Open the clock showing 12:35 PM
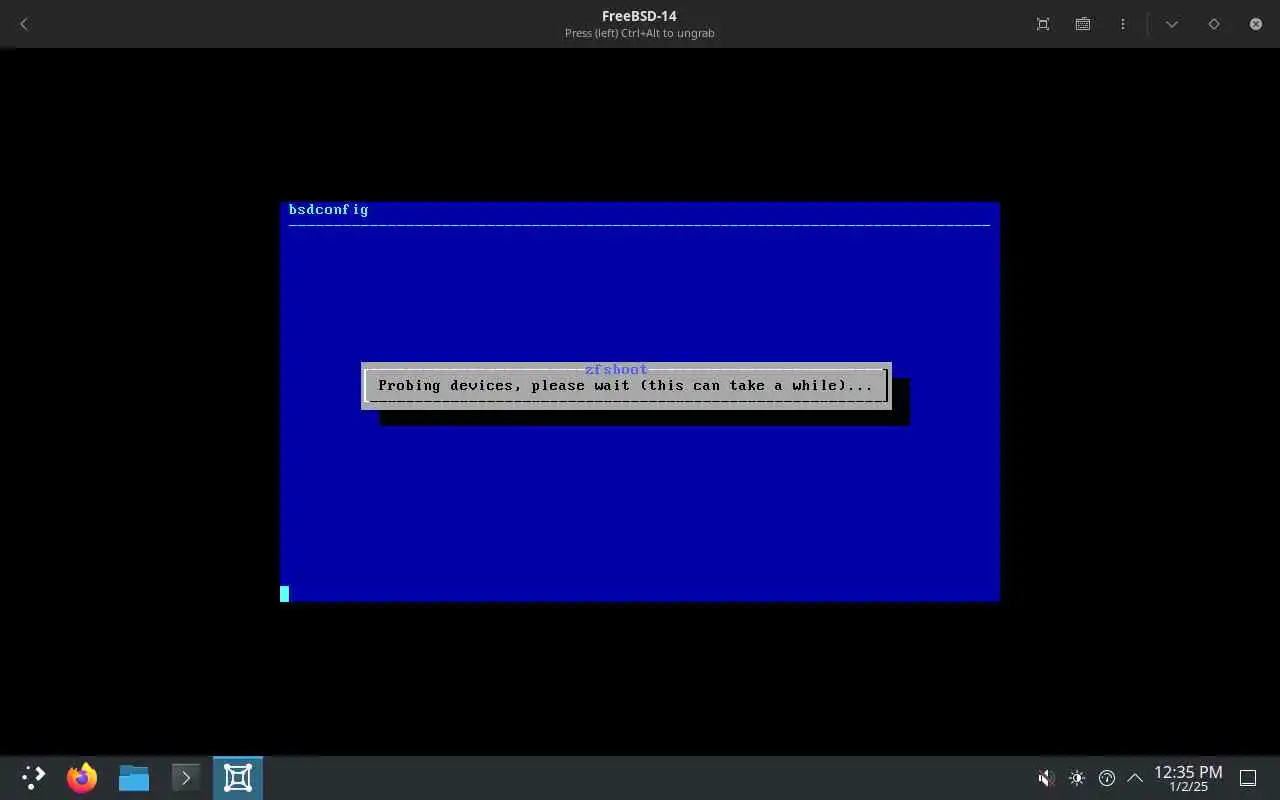 tap(1188, 778)
